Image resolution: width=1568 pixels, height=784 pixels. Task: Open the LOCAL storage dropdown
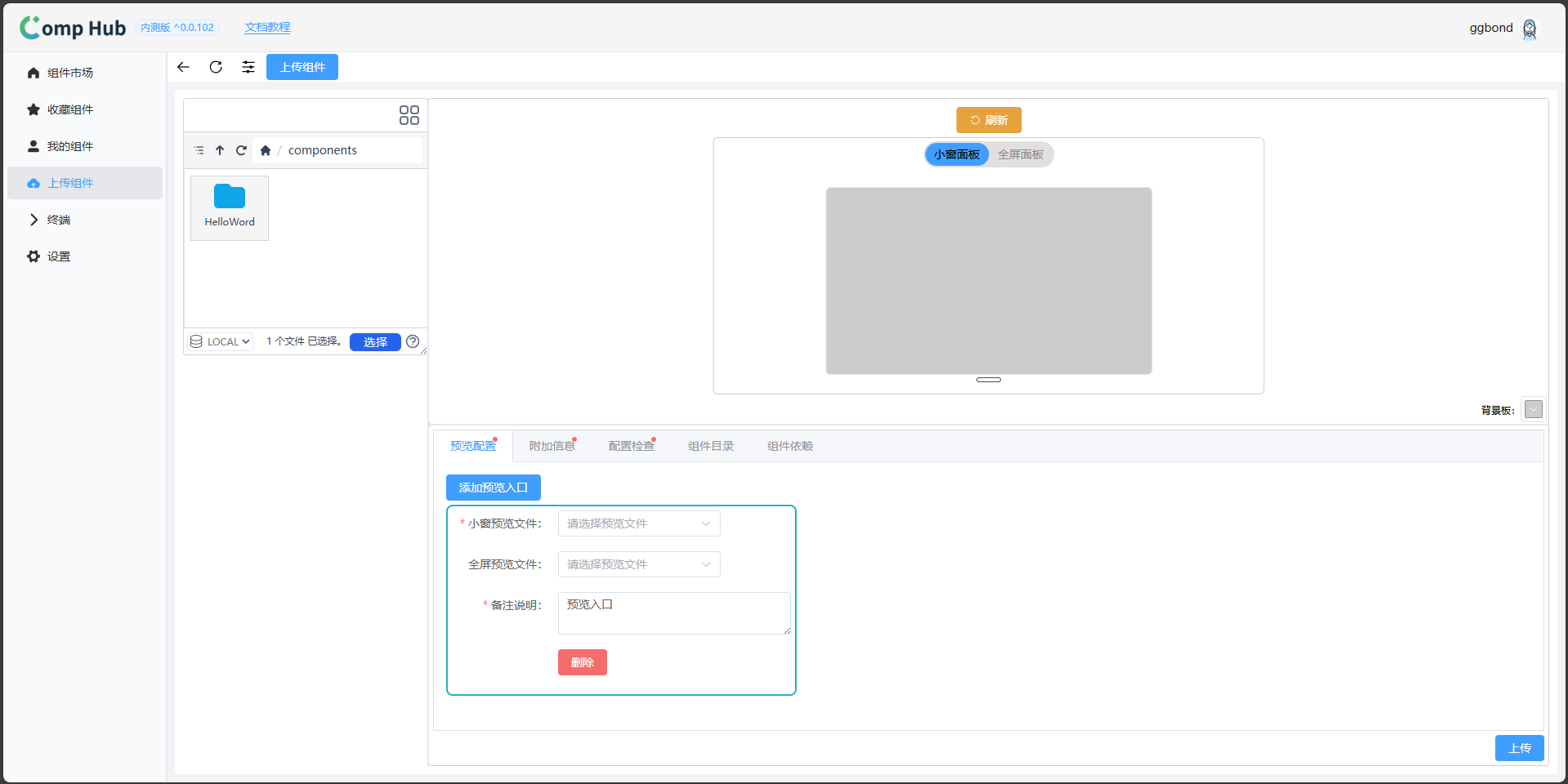(x=221, y=341)
